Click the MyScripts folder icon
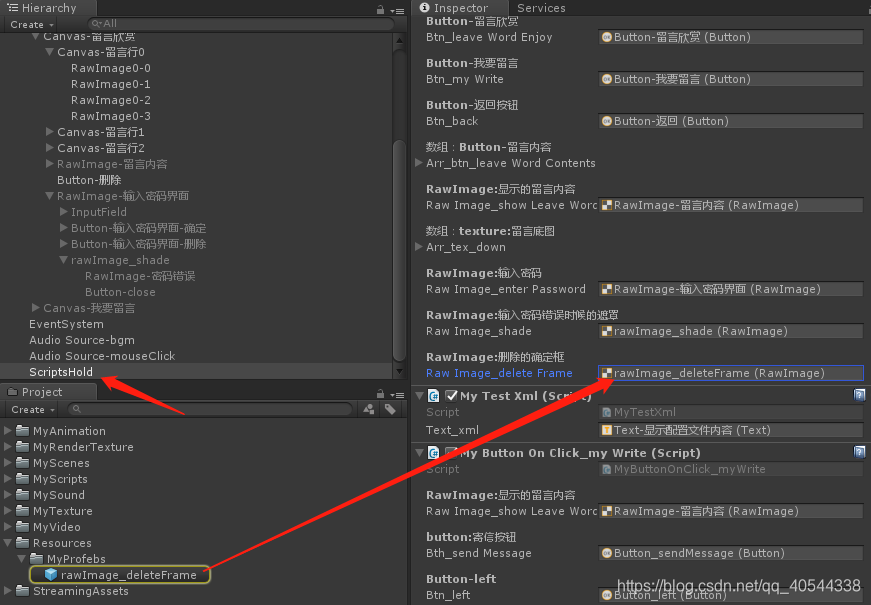The image size is (871, 605). tap(23, 478)
